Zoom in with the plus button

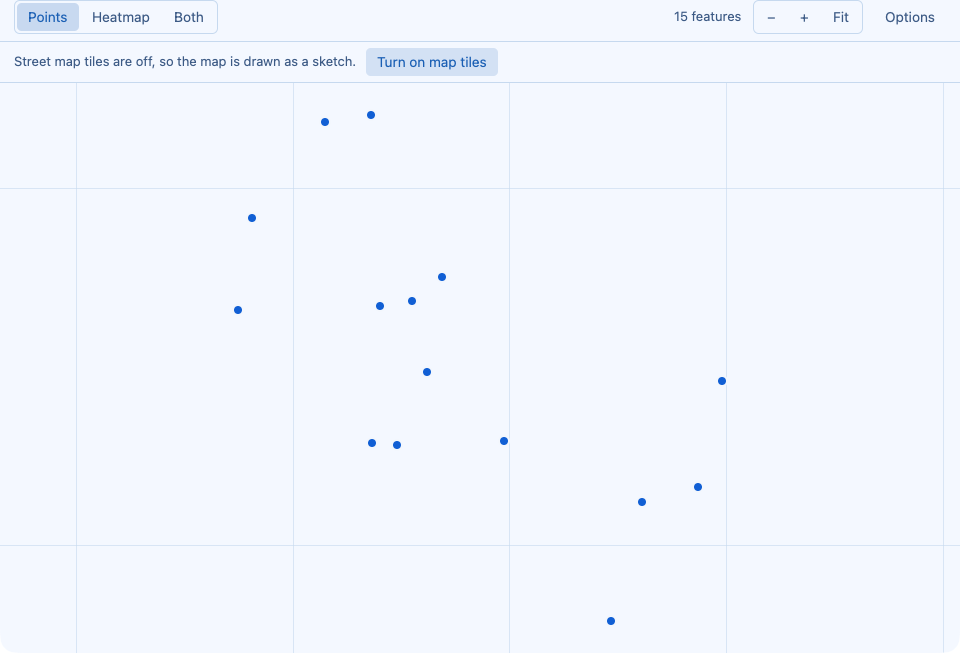804,17
